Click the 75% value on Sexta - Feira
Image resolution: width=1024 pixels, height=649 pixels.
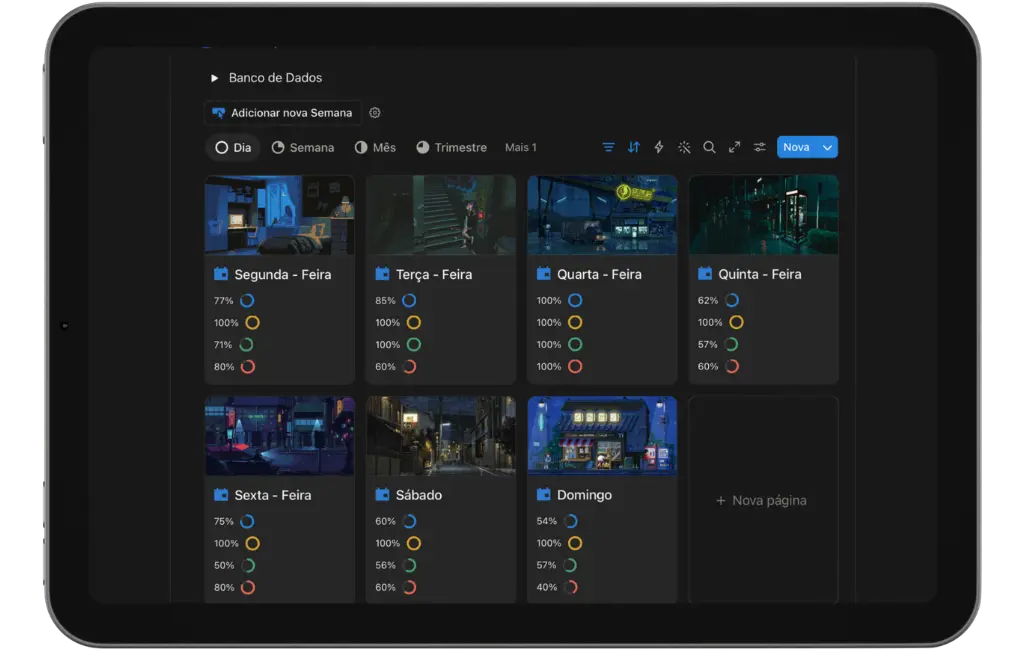[224, 521]
